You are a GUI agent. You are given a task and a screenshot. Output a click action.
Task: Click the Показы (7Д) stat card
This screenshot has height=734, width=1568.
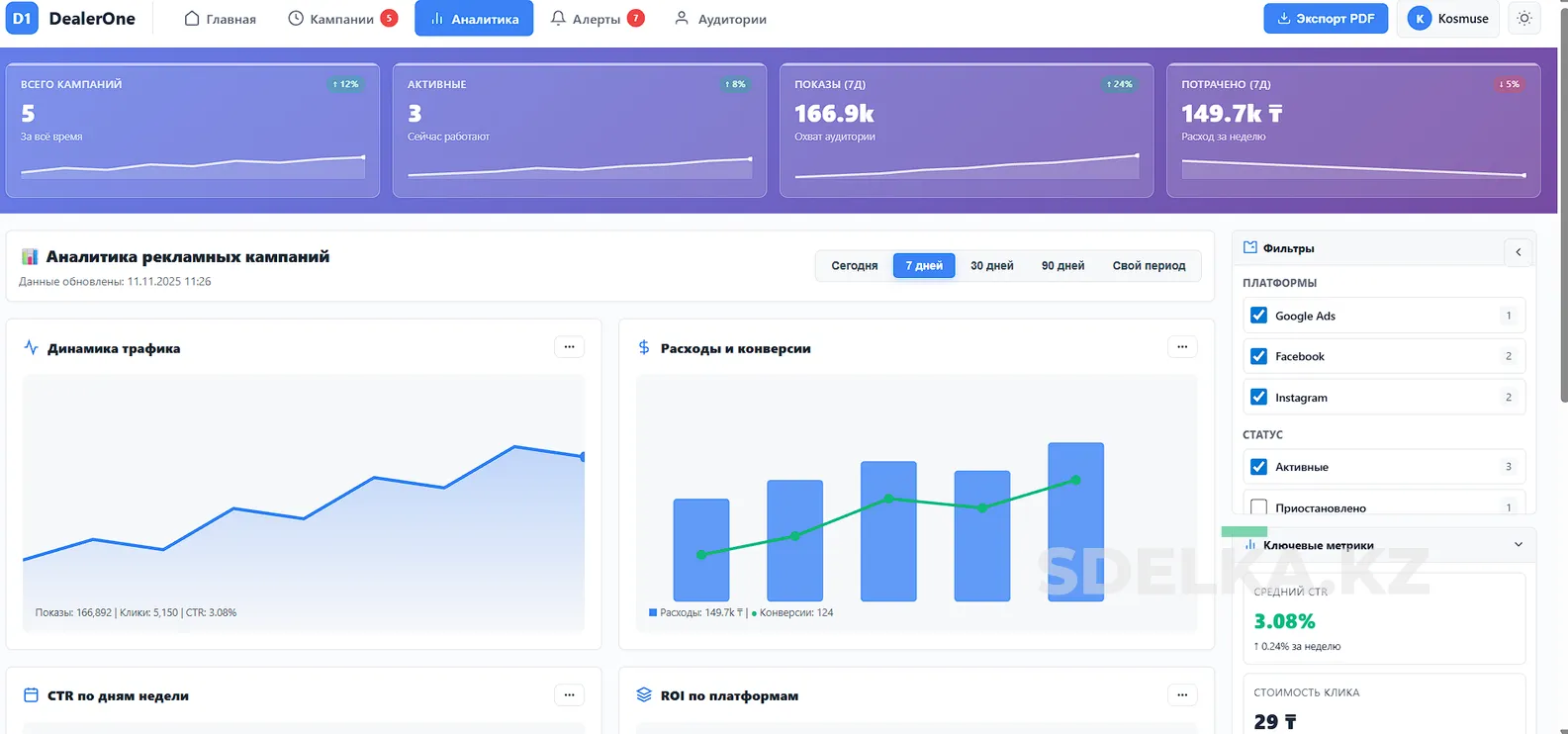(966, 131)
